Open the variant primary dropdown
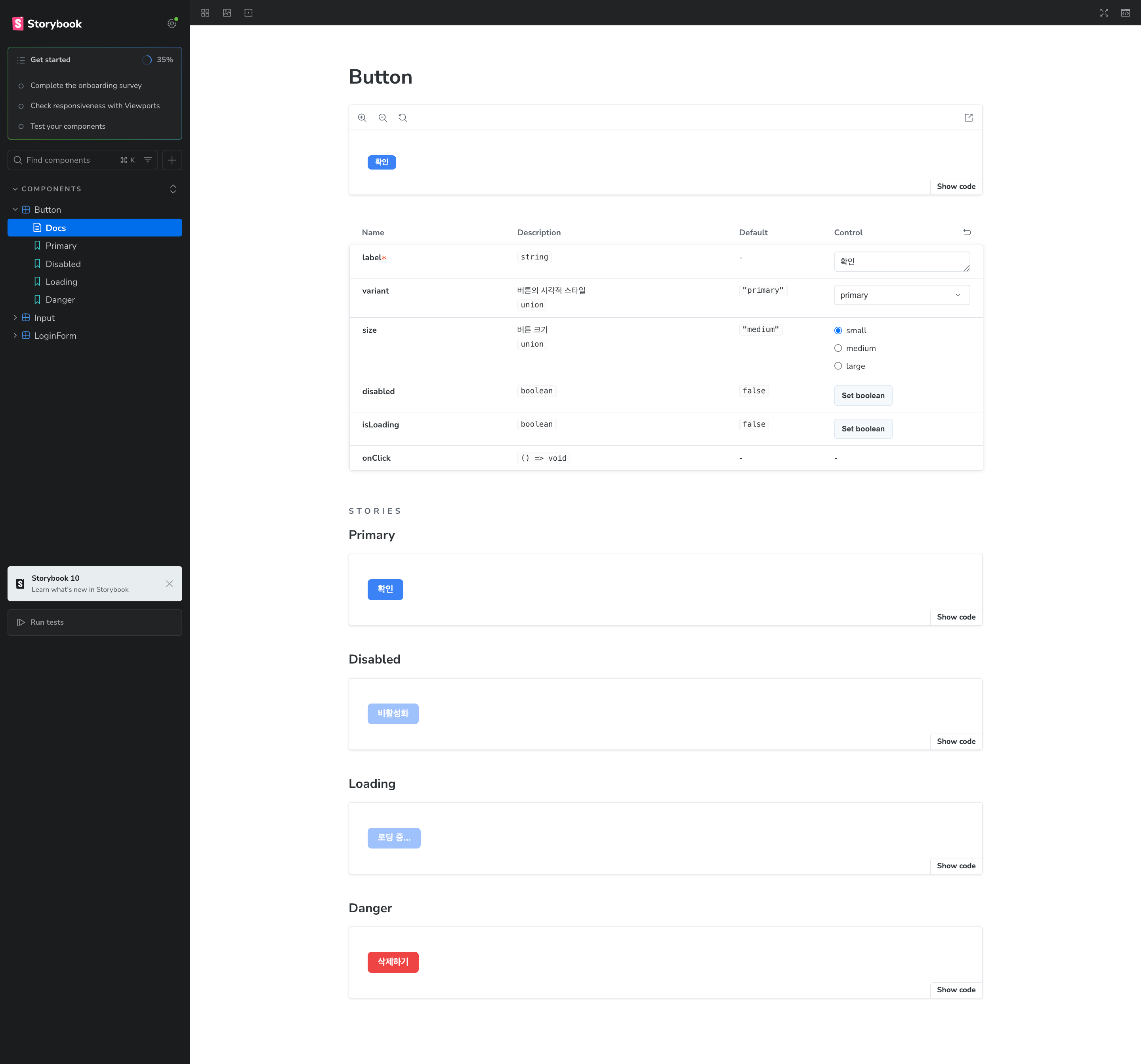 (x=901, y=295)
